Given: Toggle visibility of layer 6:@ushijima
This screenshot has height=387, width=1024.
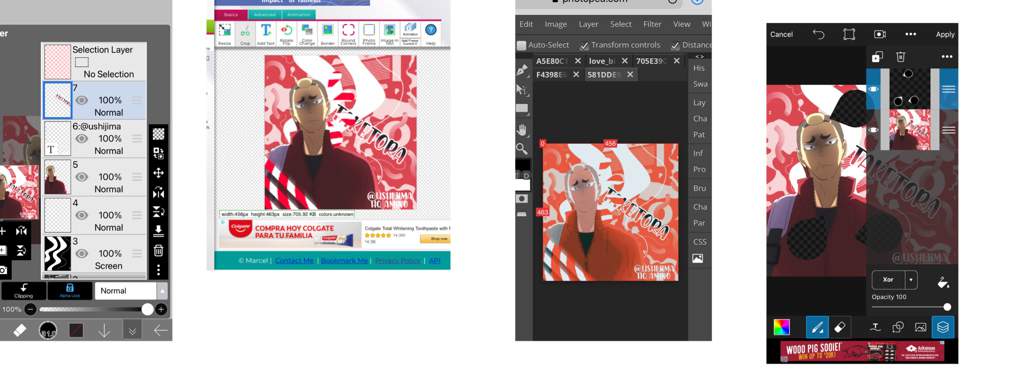Looking at the screenshot, I should click(x=82, y=138).
